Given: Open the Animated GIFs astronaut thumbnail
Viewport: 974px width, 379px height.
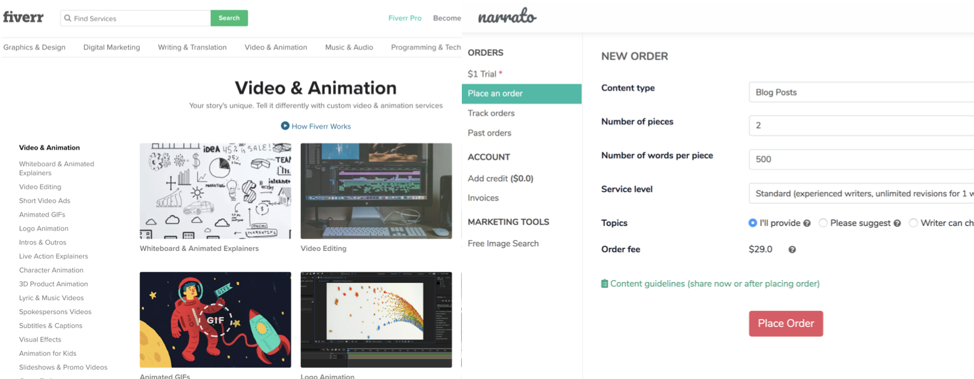Looking at the screenshot, I should tap(215, 320).
